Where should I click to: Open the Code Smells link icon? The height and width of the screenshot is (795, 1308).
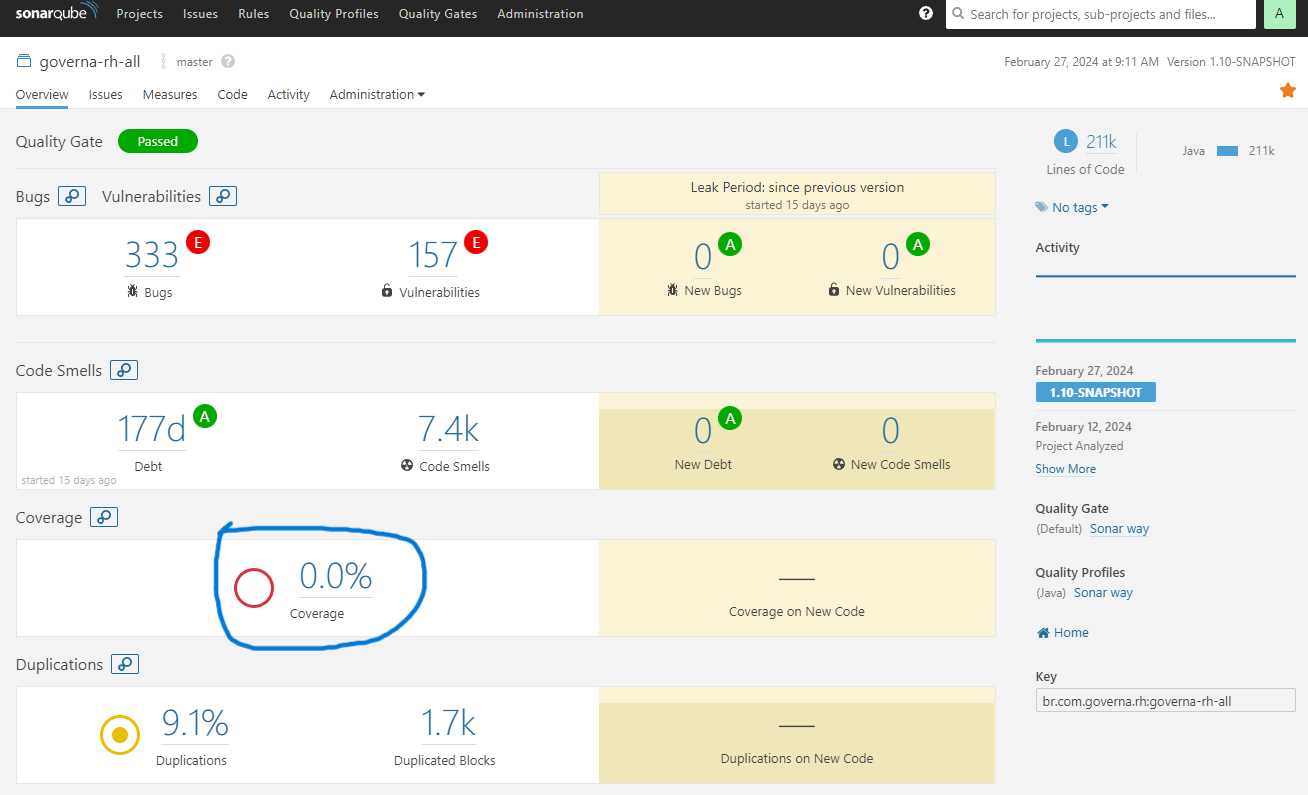pos(124,370)
